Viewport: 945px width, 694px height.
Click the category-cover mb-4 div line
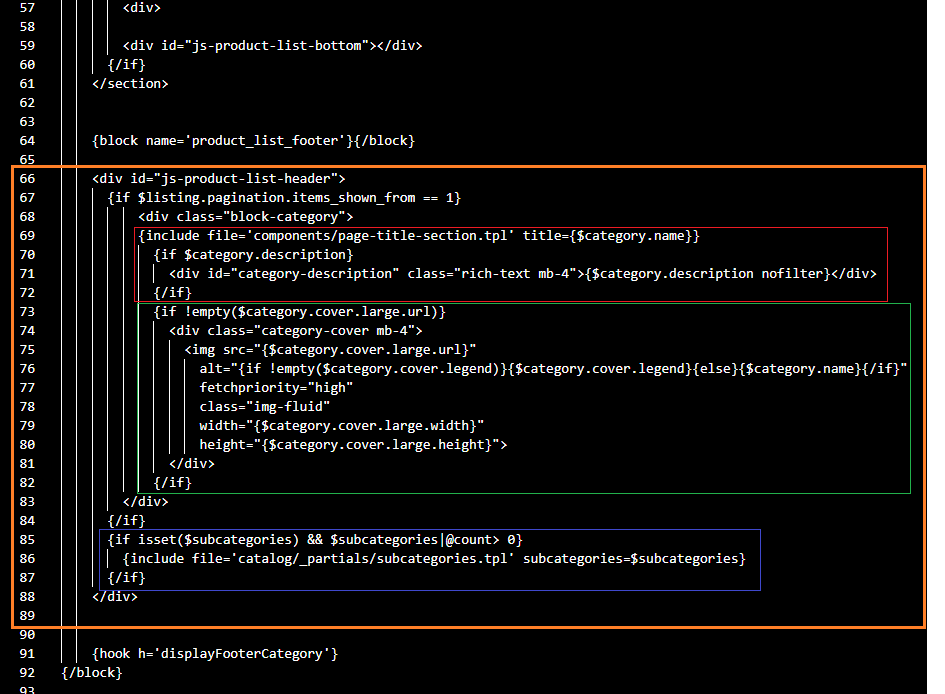(x=295, y=331)
